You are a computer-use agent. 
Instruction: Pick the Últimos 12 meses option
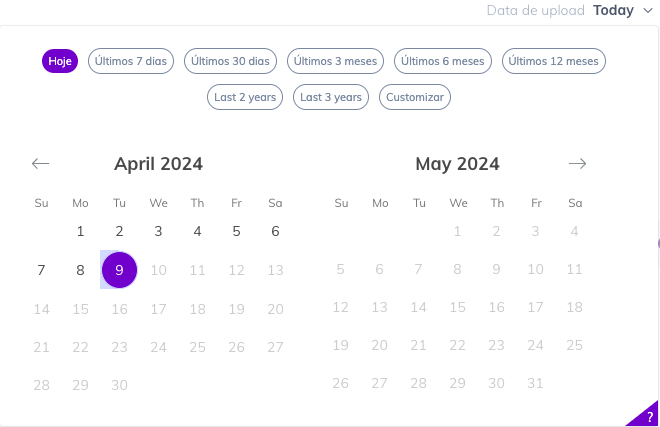(x=554, y=61)
